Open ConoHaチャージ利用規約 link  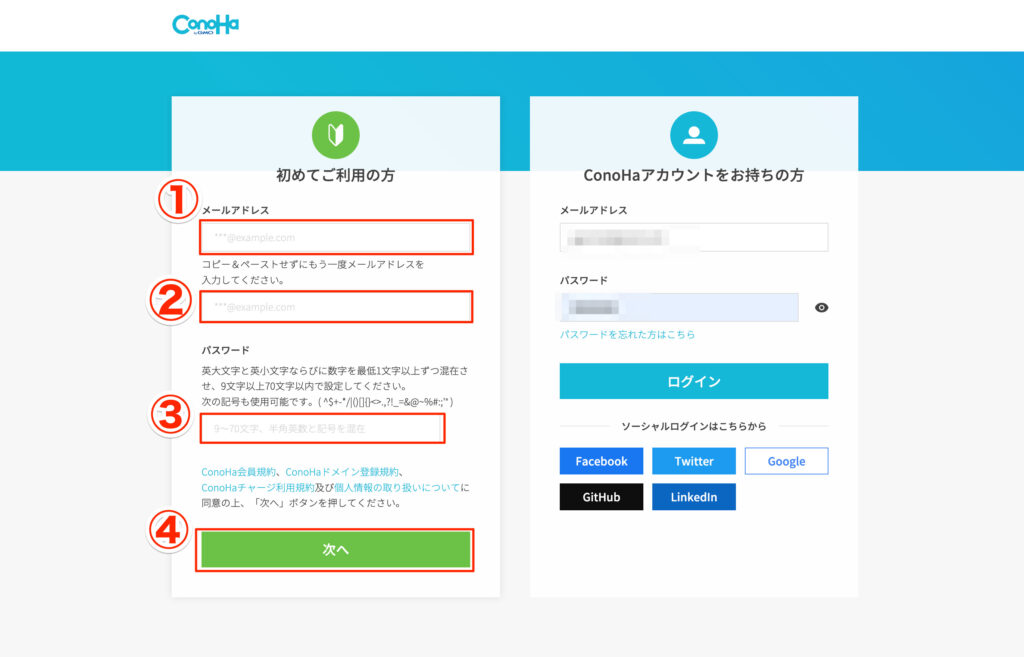pyautogui.click(x=257, y=487)
